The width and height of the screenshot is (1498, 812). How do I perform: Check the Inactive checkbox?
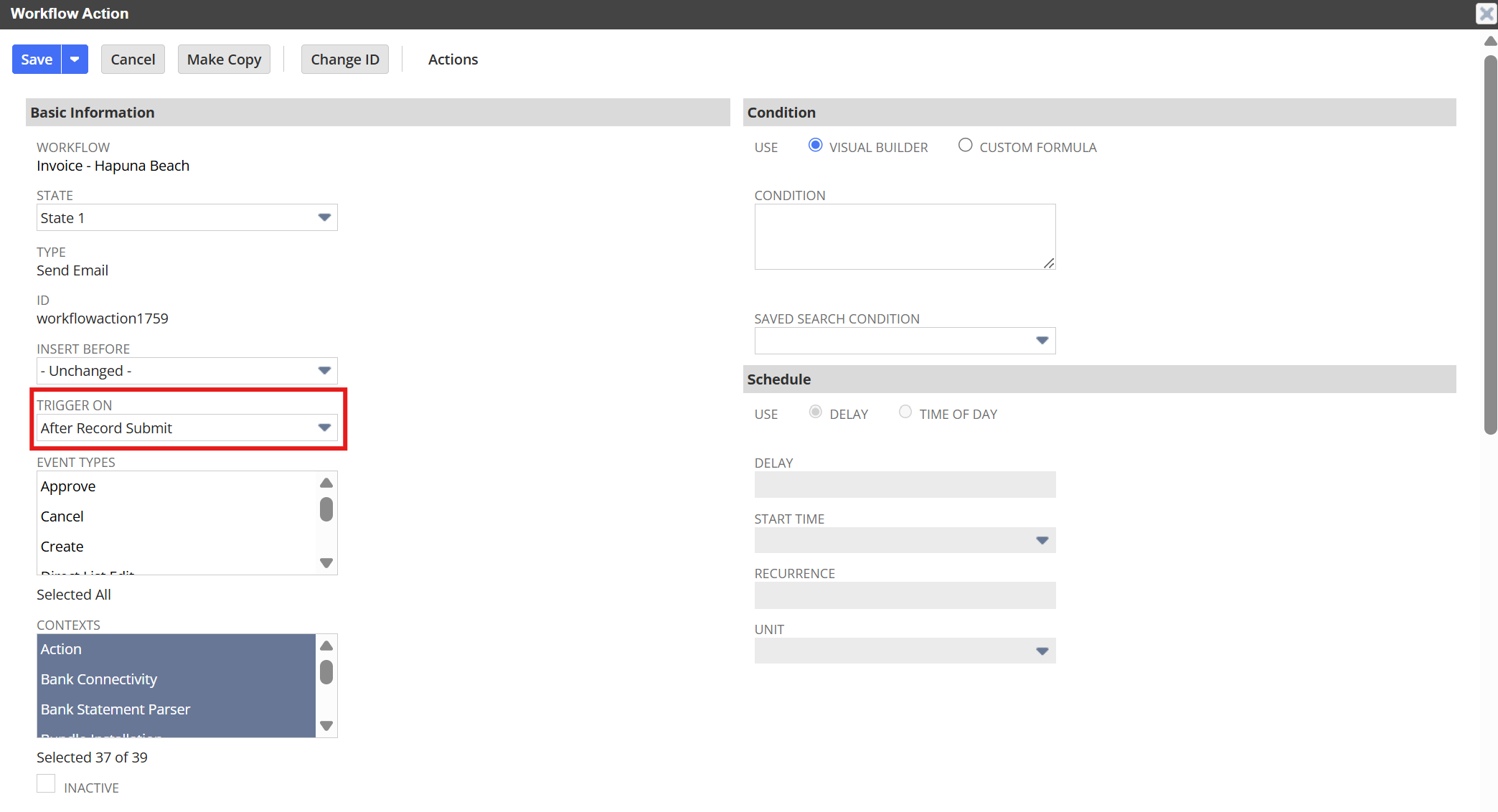46,784
